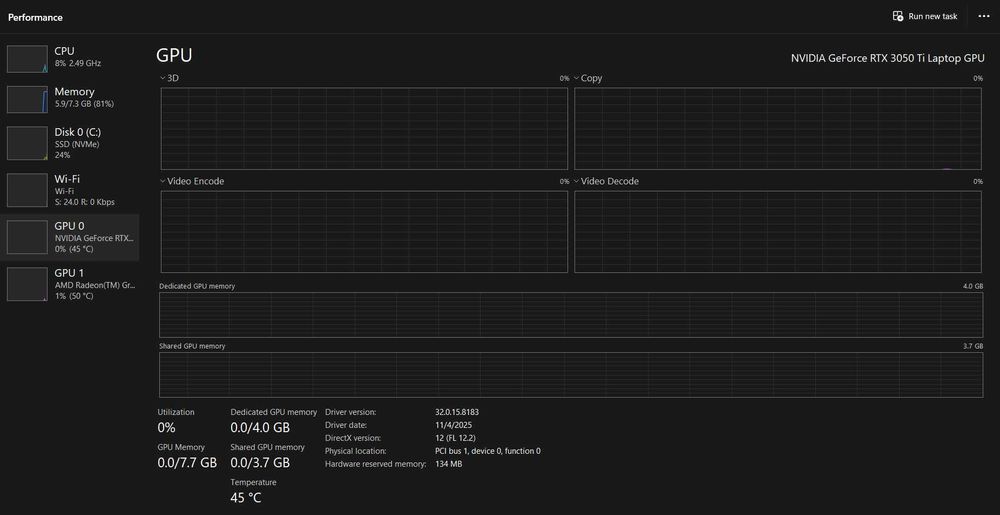
Task: Click the Performance page title
Action: [x=35, y=17]
